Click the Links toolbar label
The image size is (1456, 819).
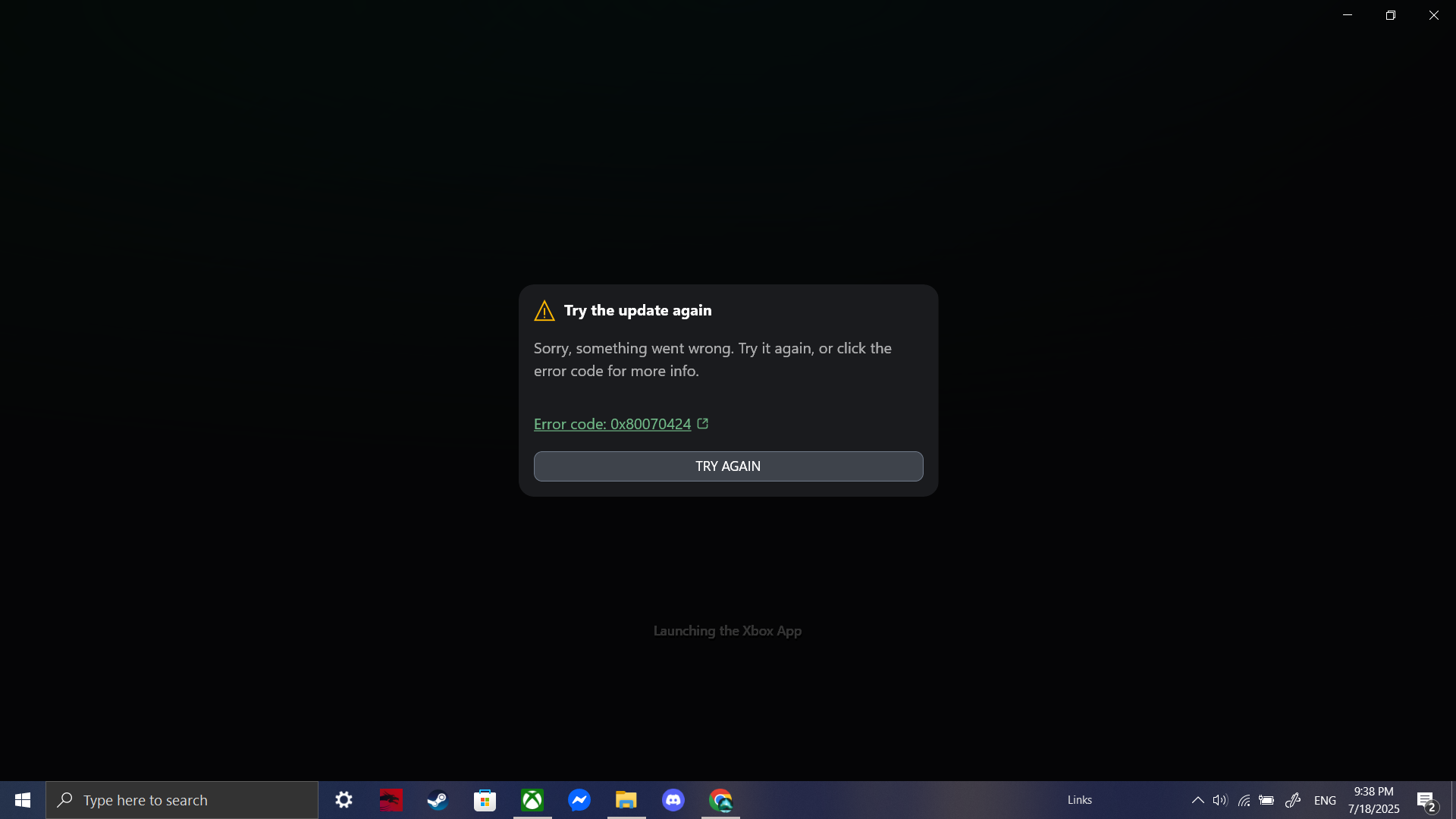1080,800
